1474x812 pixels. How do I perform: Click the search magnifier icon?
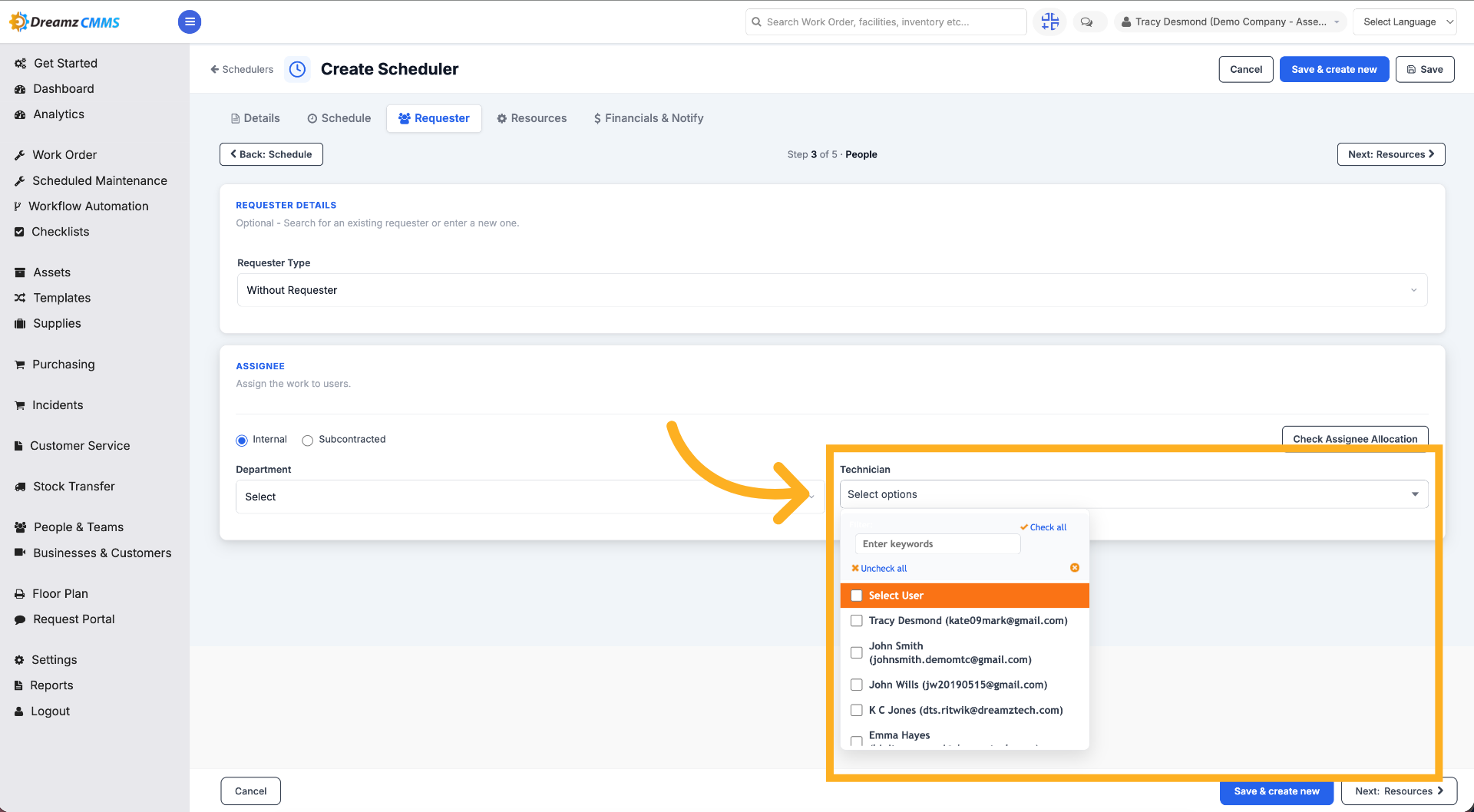pyautogui.click(x=756, y=21)
